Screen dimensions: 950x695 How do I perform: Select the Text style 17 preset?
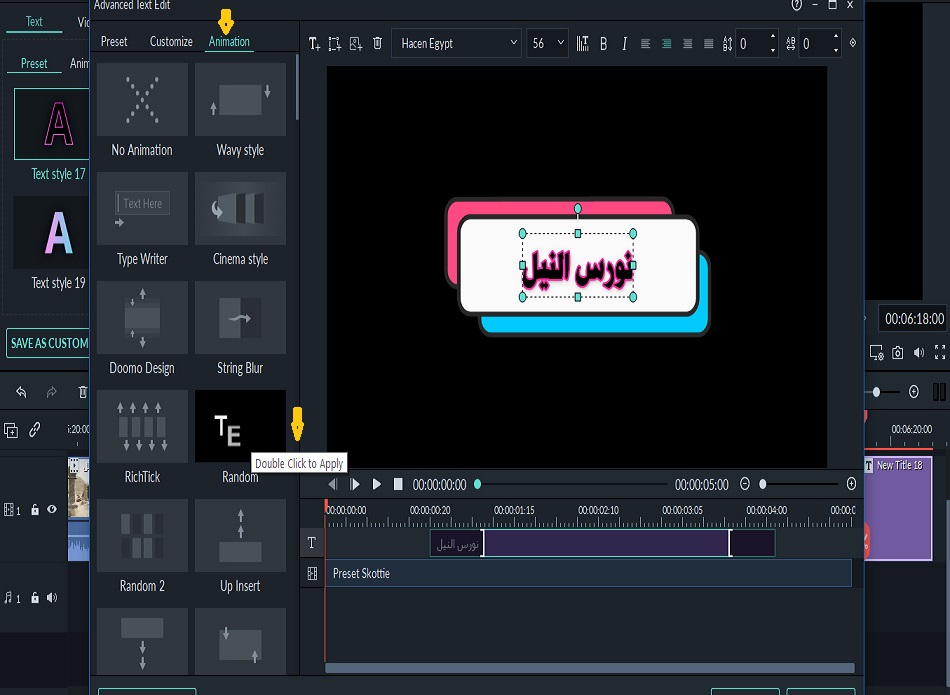(52, 124)
